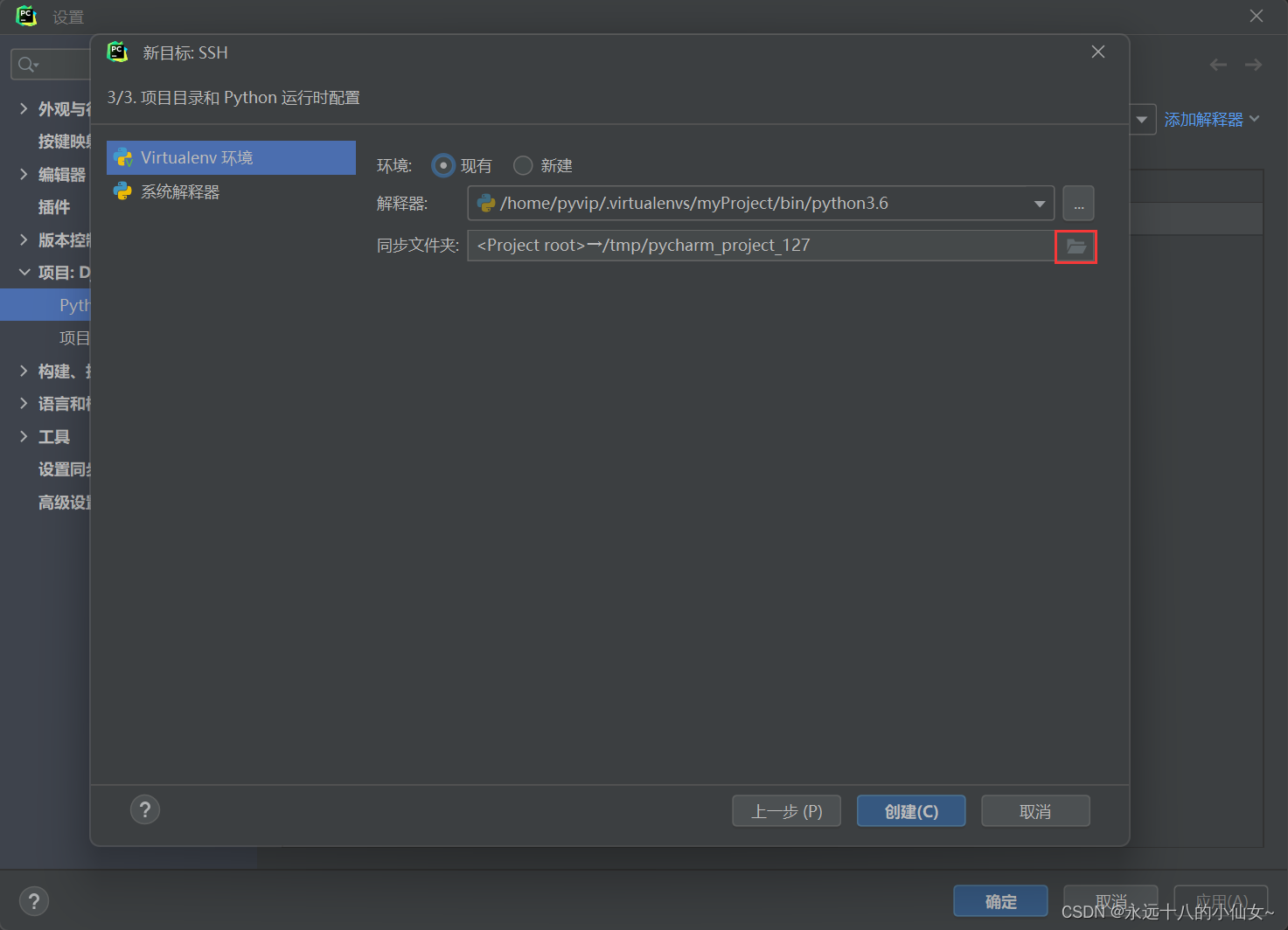Go back with the Previous (上一步) button
The width and height of the screenshot is (1288, 930).
click(786, 811)
